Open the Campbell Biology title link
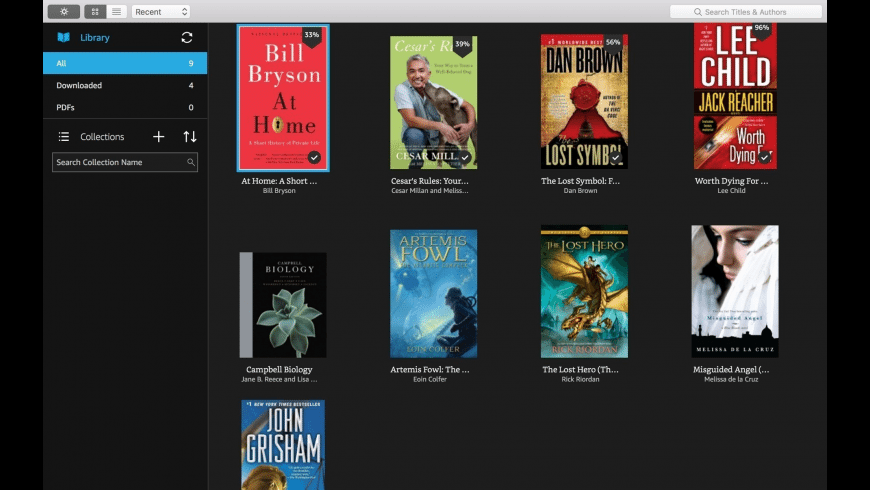This screenshot has height=490, width=870. (279, 370)
